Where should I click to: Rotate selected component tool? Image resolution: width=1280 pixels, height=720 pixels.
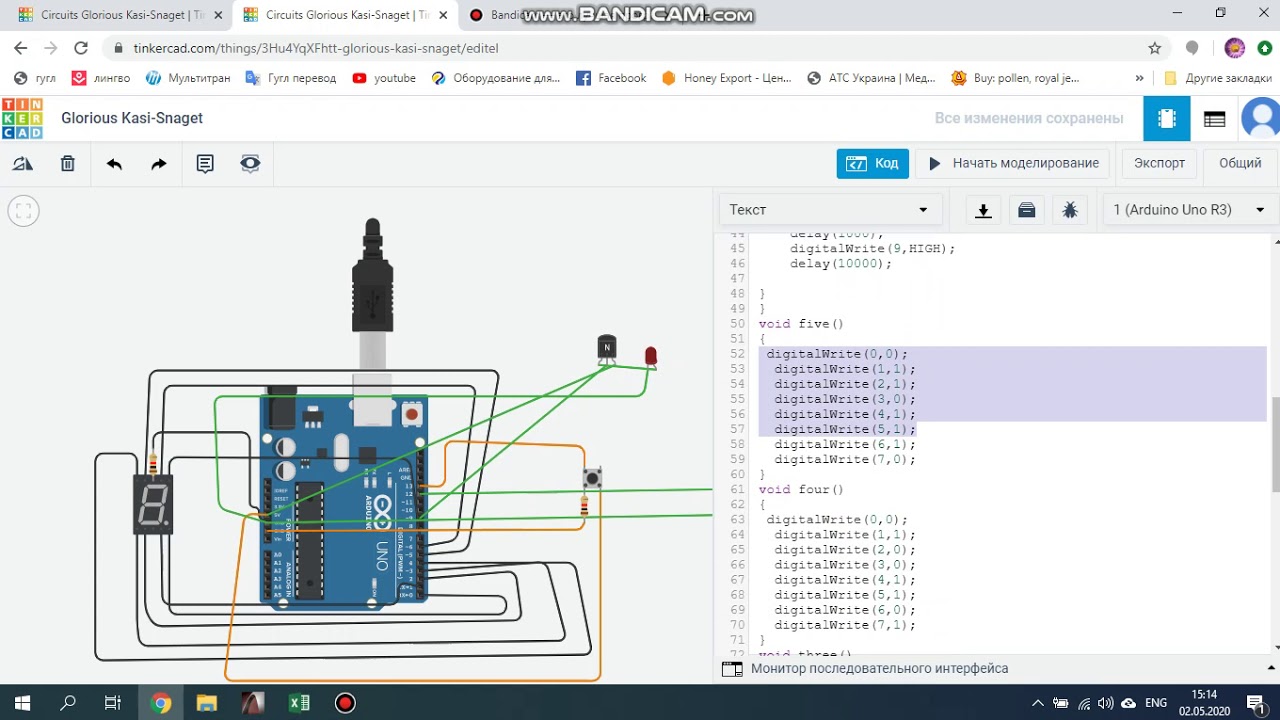click(23, 164)
